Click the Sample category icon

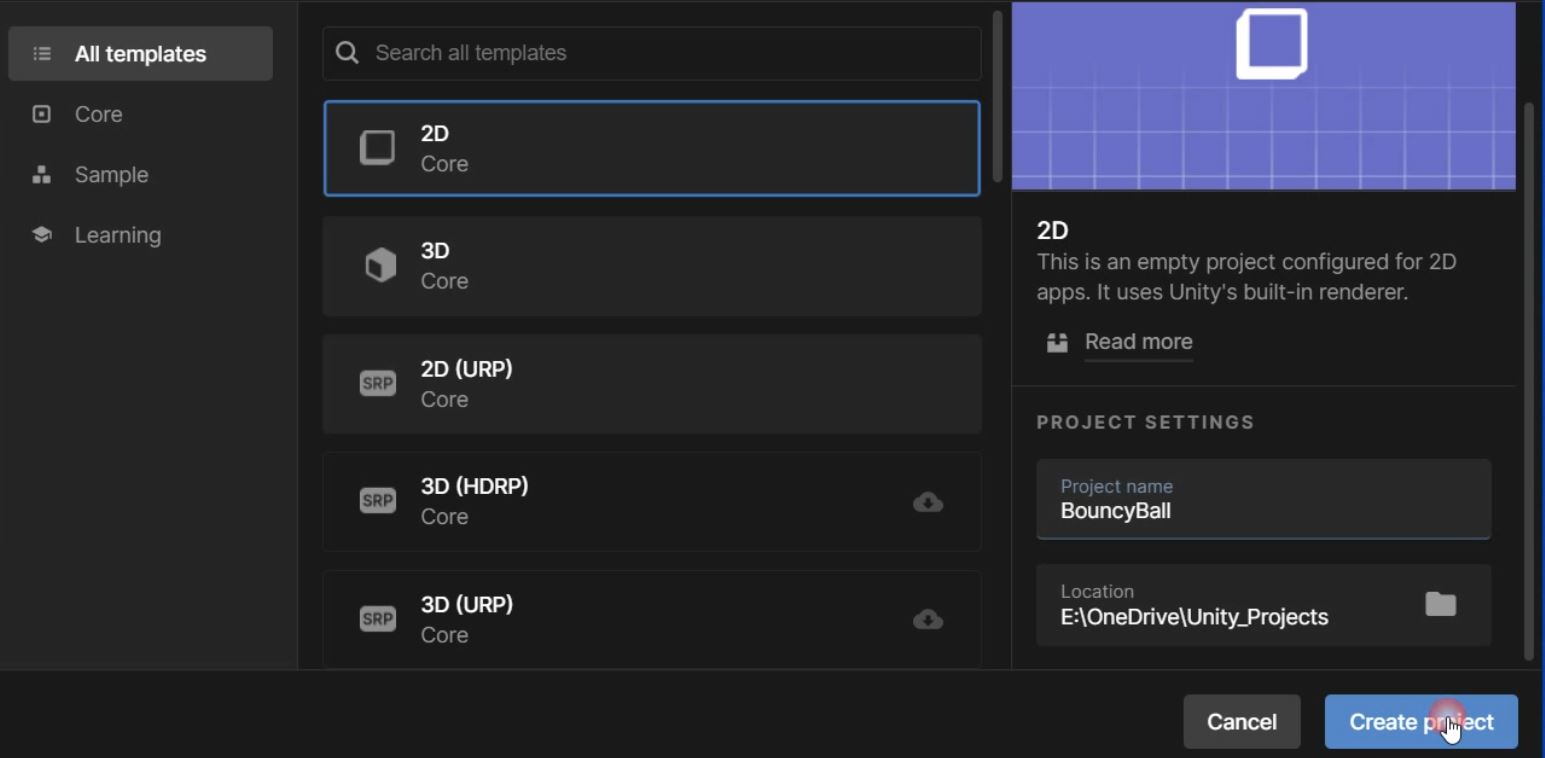click(x=40, y=174)
